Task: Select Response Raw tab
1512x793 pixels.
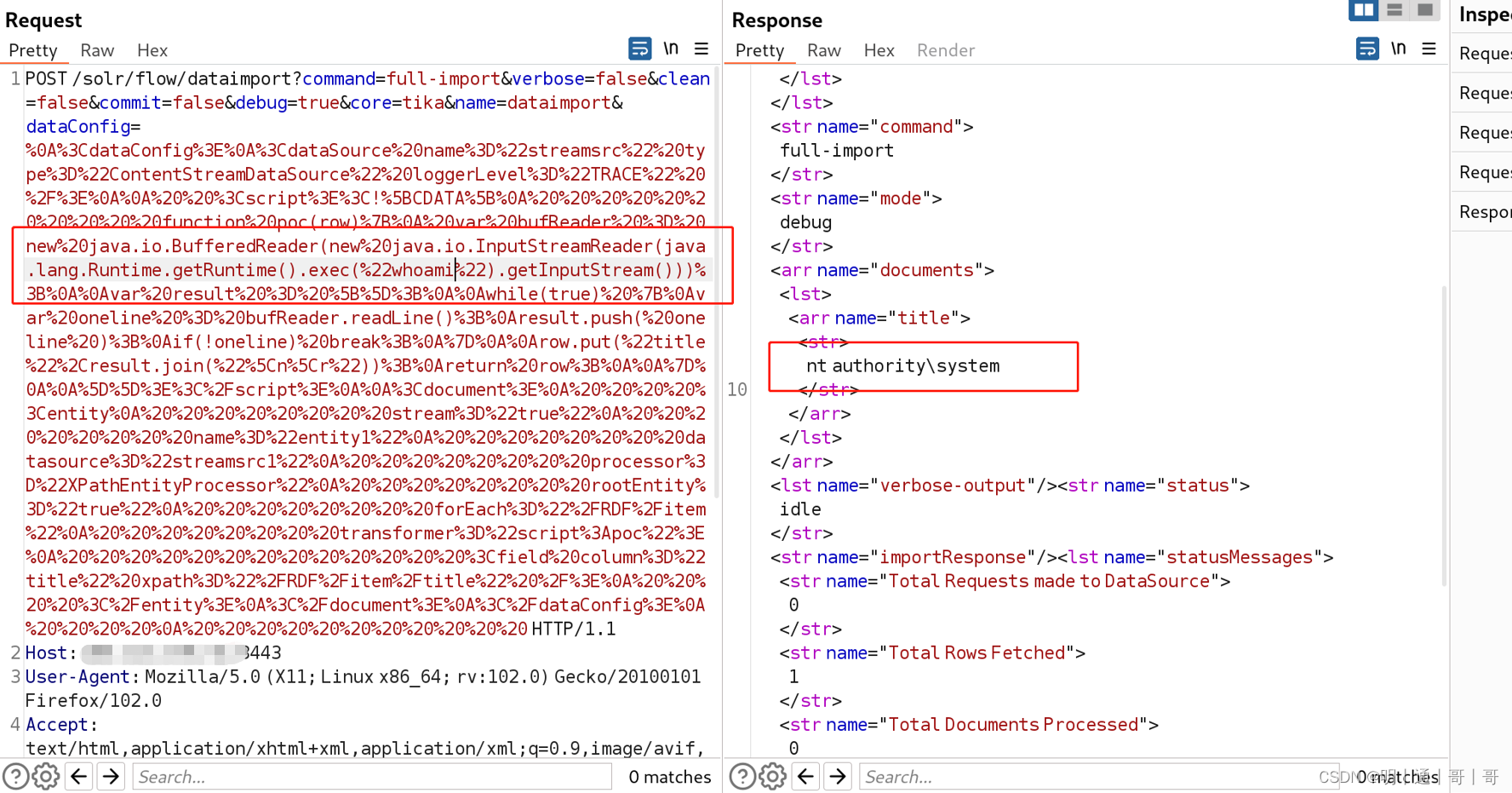Action: [824, 50]
